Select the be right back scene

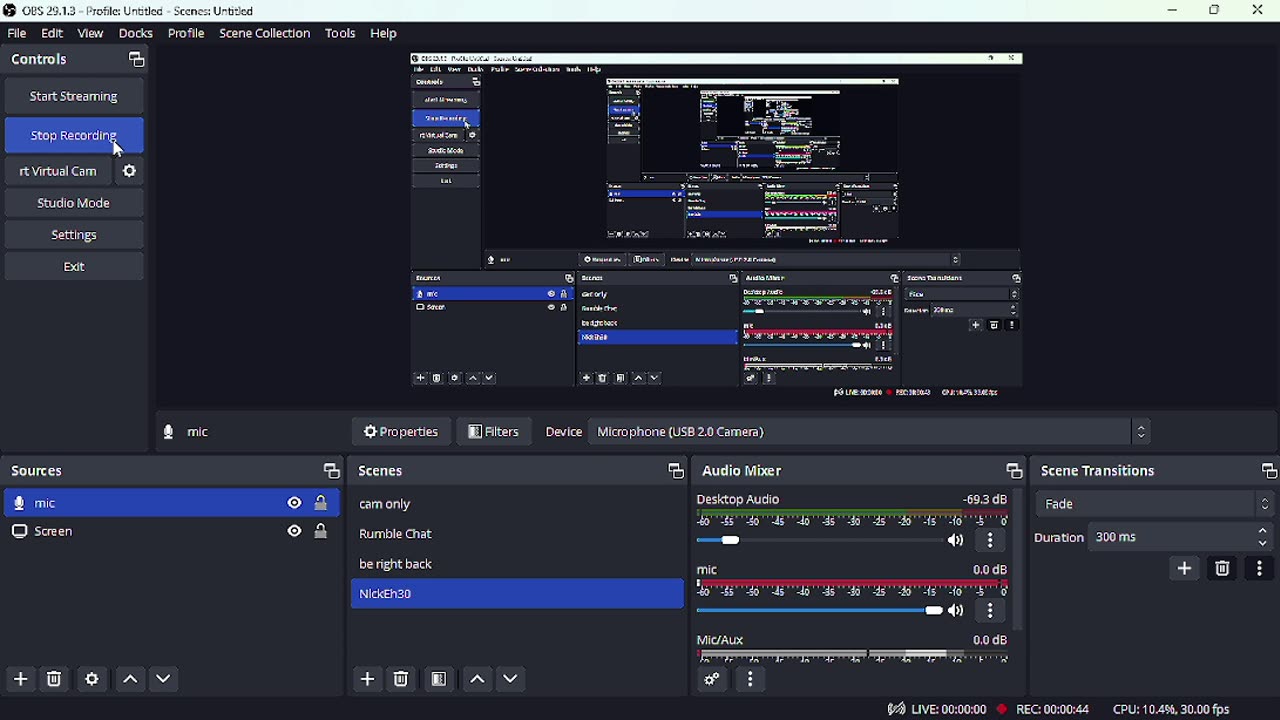pyautogui.click(x=517, y=565)
